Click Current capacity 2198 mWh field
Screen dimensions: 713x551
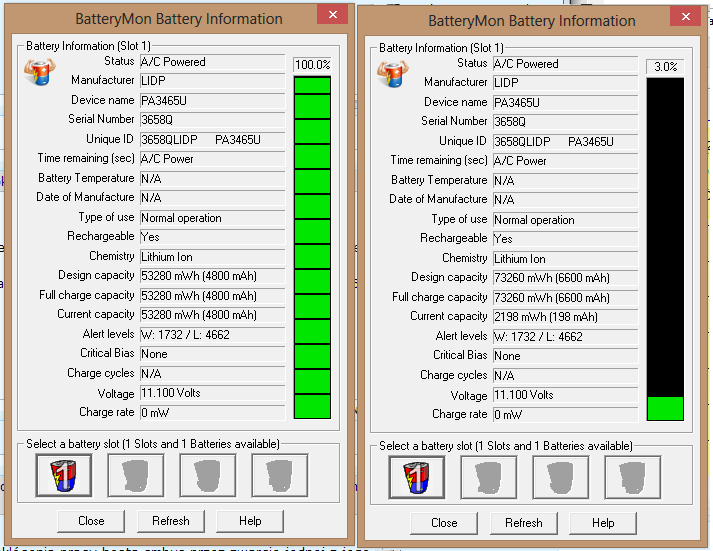click(x=565, y=317)
